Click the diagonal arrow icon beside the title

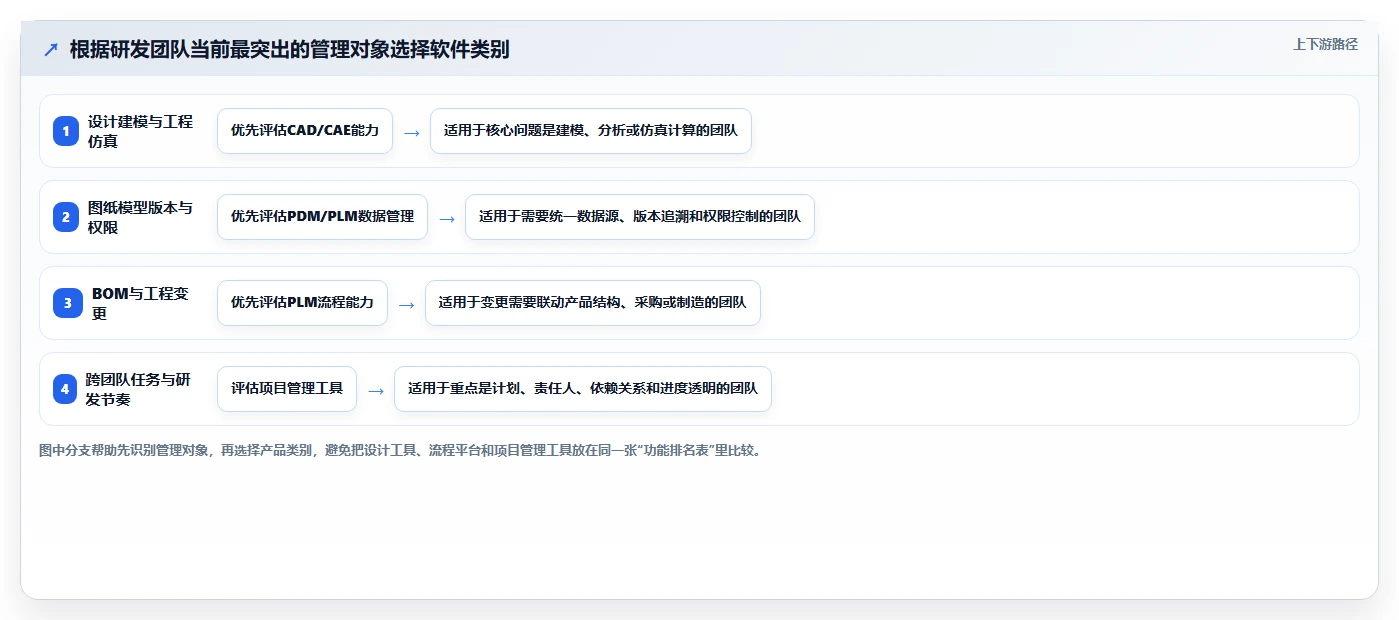(51, 50)
